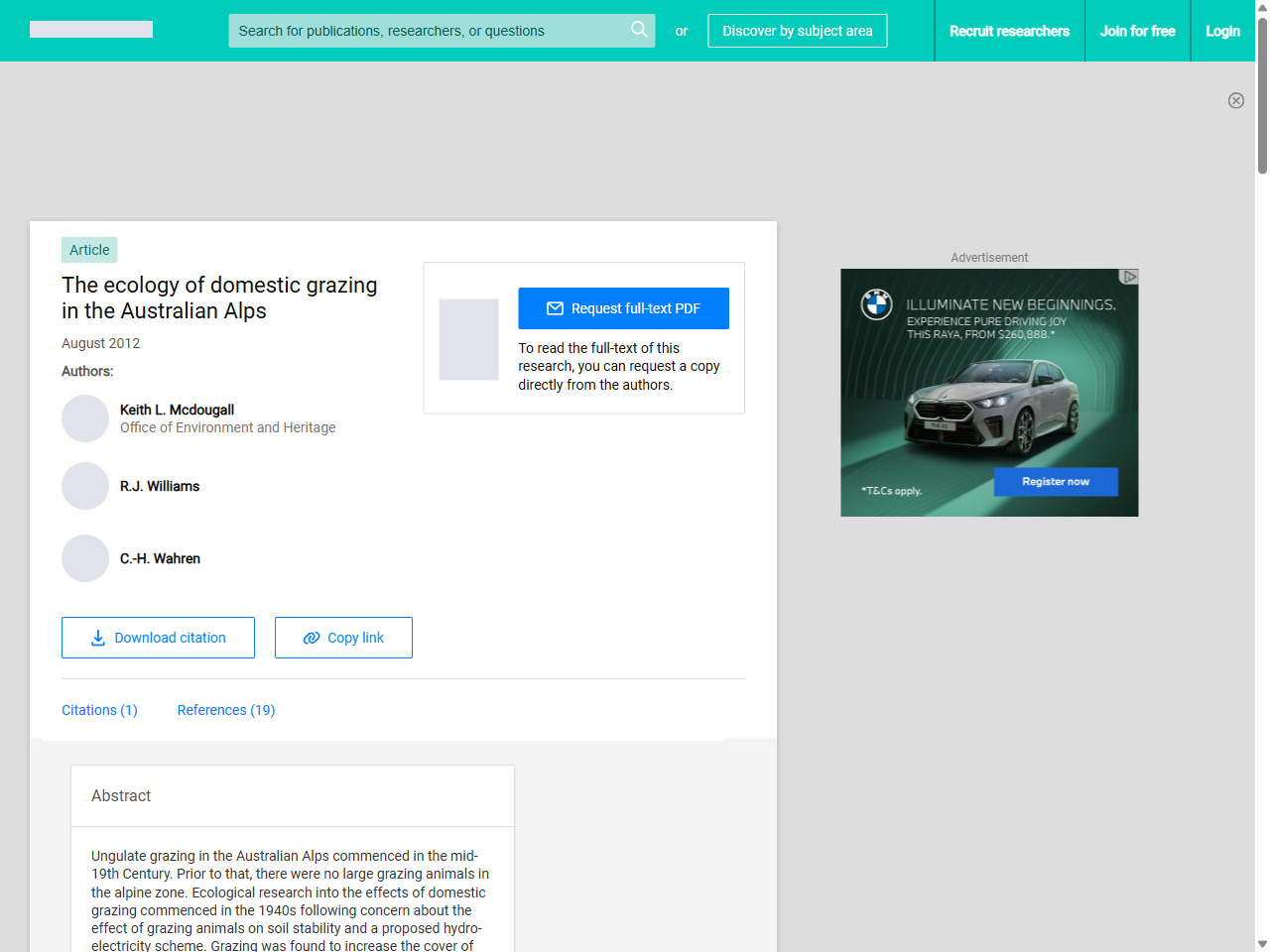Open the Office of Environment and Heritage affiliation
Image resolution: width=1270 pixels, height=952 pixels.
pos(227,427)
